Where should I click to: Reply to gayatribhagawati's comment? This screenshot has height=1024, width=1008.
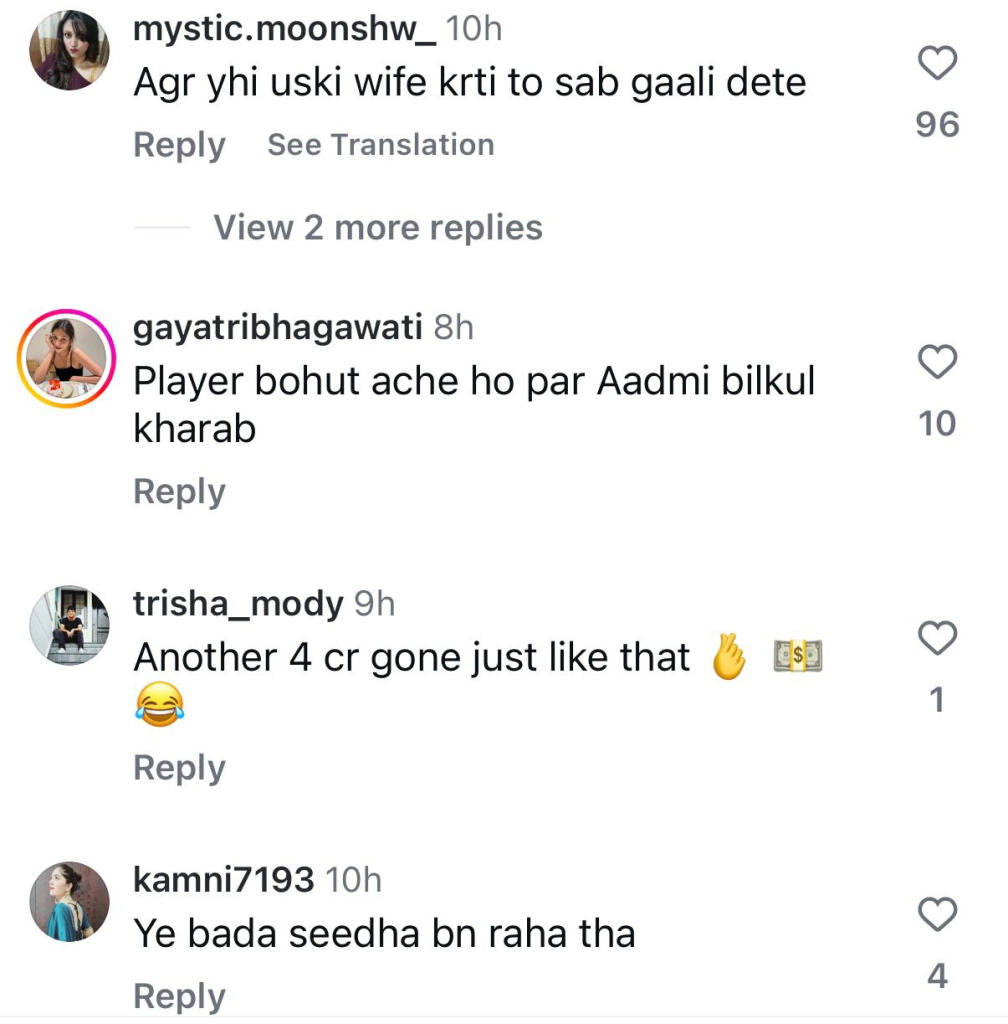point(179,492)
